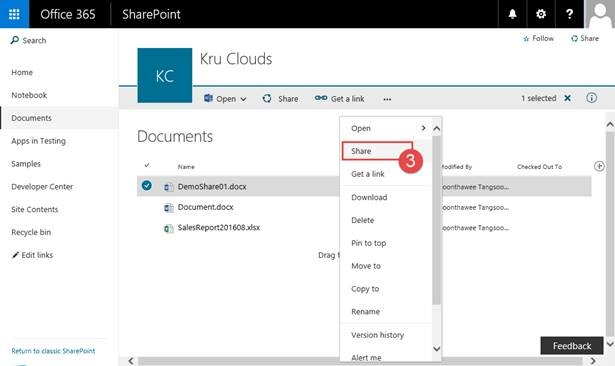The height and width of the screenshot is (366, 615).
Task: Open the DemoShare01.docx file name
Action: click(212, 187)
